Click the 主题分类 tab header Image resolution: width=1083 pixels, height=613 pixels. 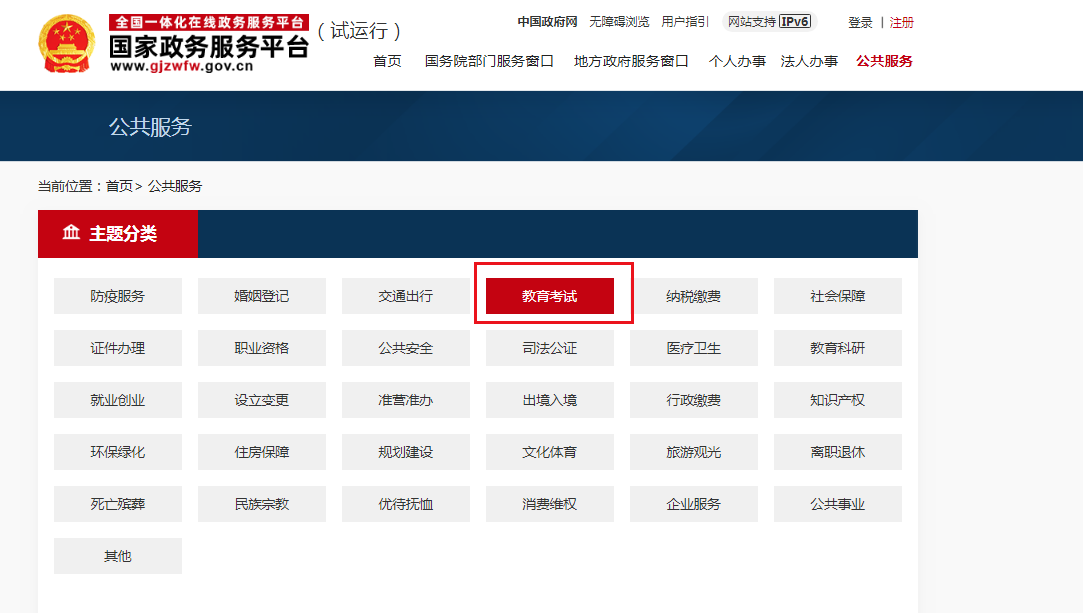click(x=118, y=234)
